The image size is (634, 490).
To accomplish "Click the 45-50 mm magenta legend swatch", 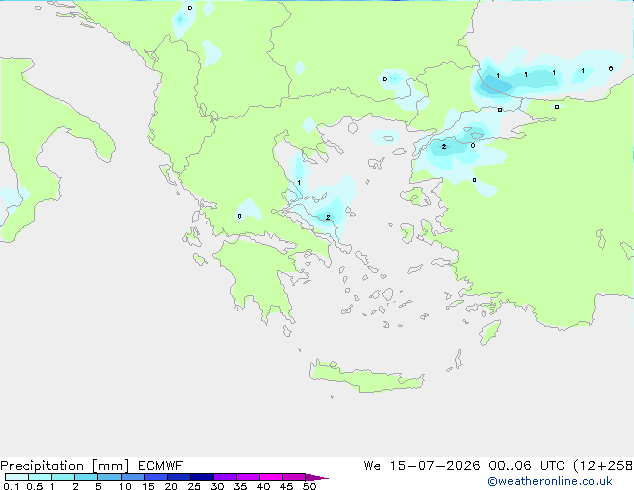I will [294, 477].
